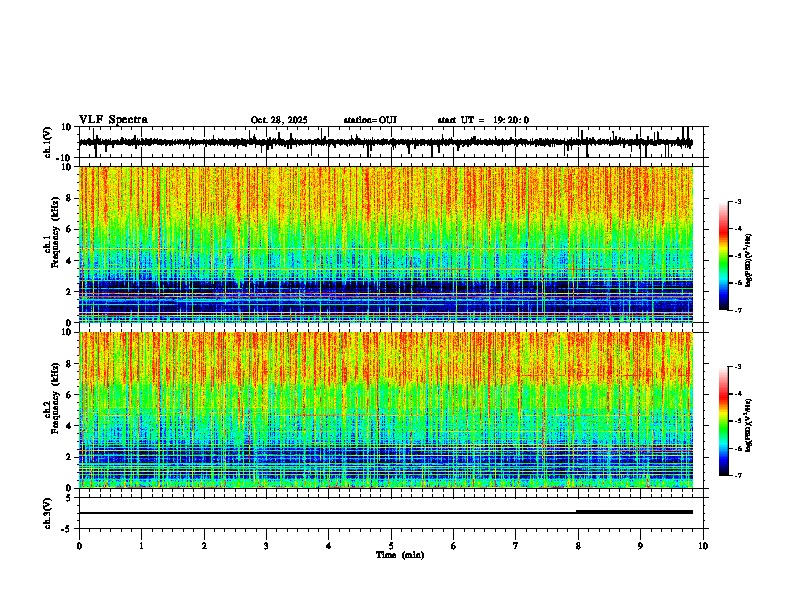The width and height of the screenshot is (792, 612).
Task: Click the "-7" bottom label of ch.2 color bar
Action: 738,476
